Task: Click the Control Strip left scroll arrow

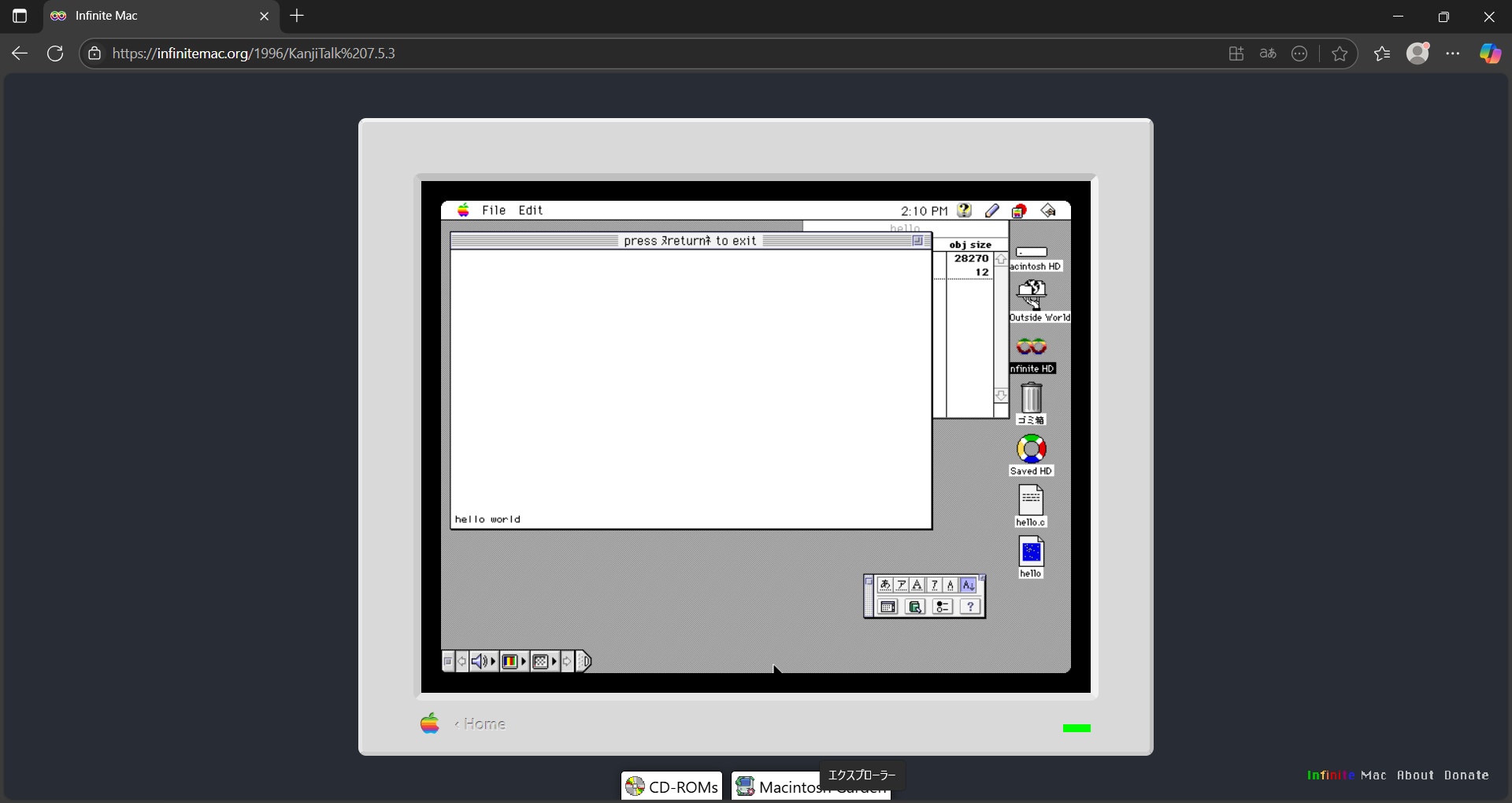Action: (462, 661)
